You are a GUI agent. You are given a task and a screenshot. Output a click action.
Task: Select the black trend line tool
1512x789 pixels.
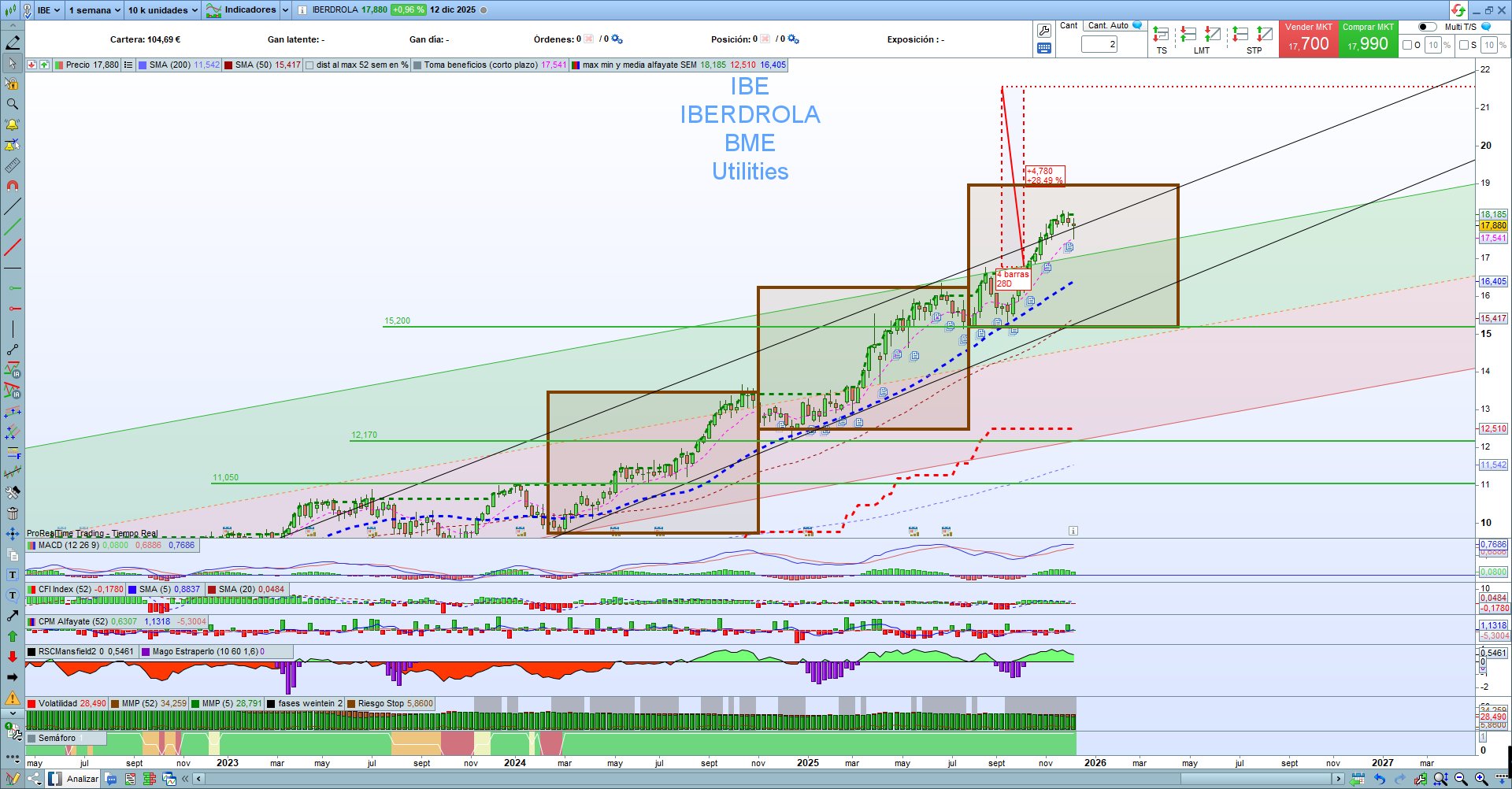coord(13,206)
